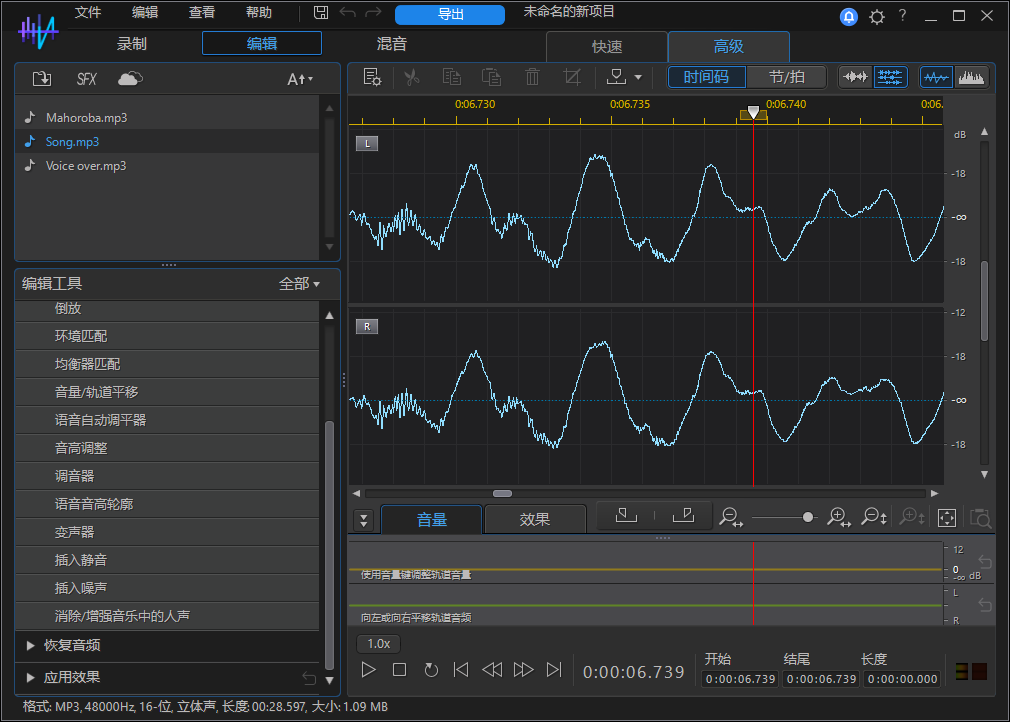This screenshot has width=1010, height=722.
Task: Toggle the dual waveform editing mode
Action: (x=889, y=76)
